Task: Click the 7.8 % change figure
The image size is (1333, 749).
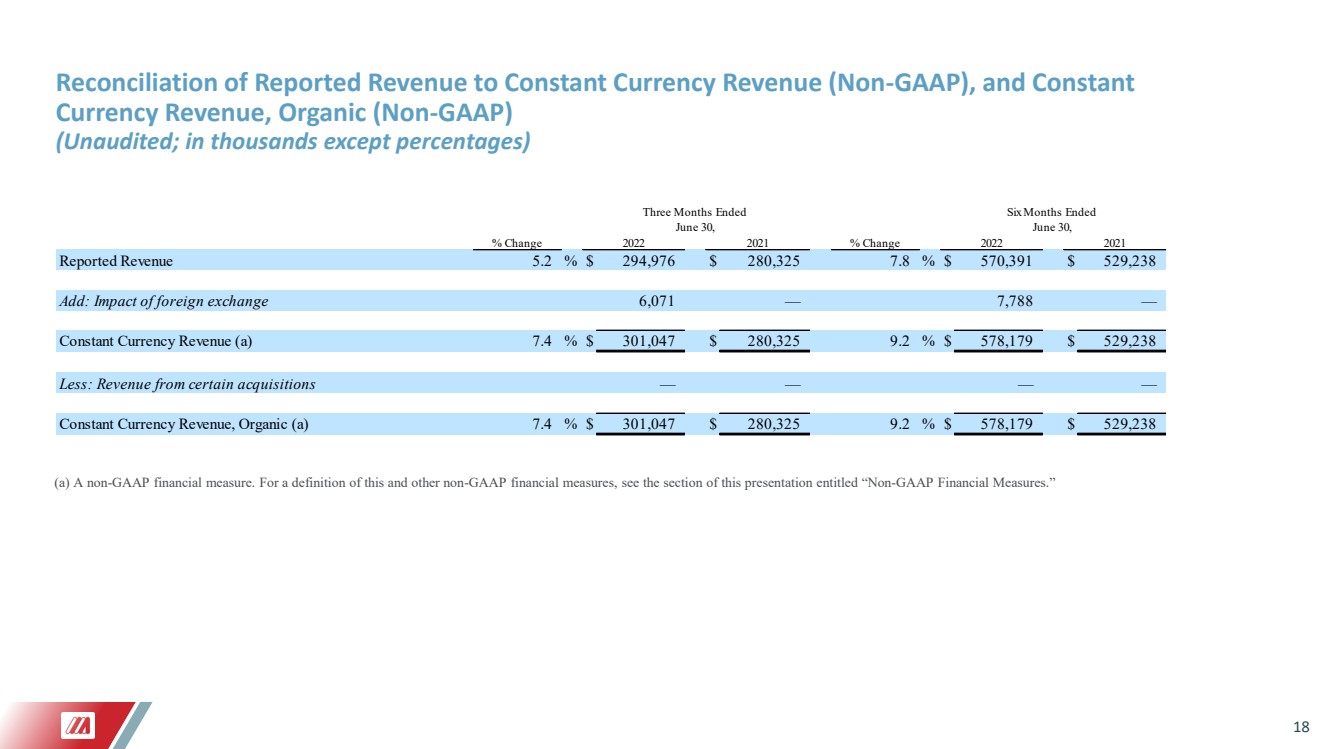Action: click(x=902, y=261)
